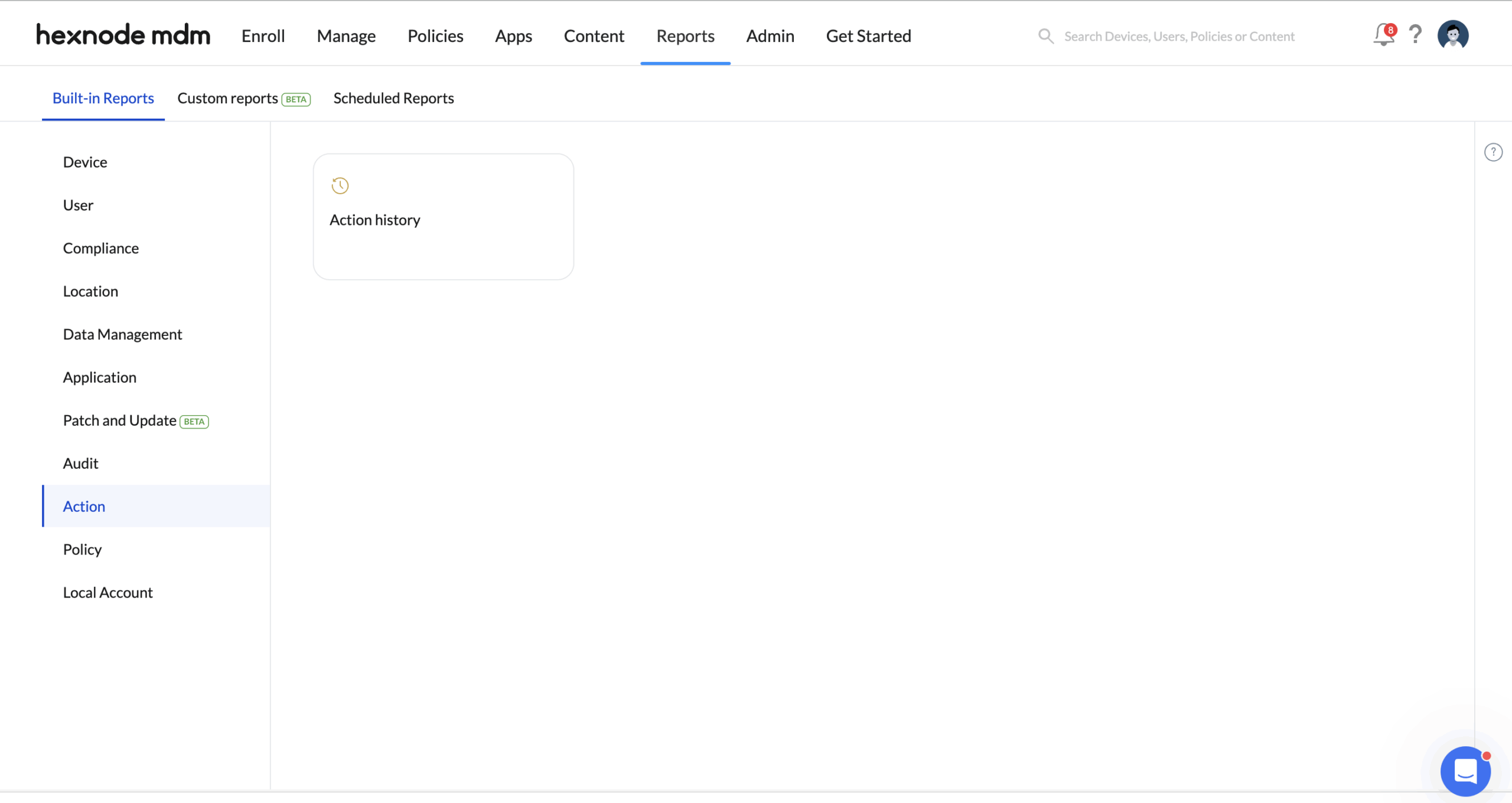Select the Compliance report category
This screenshot has width=1512, height=803.
point(100,247)
